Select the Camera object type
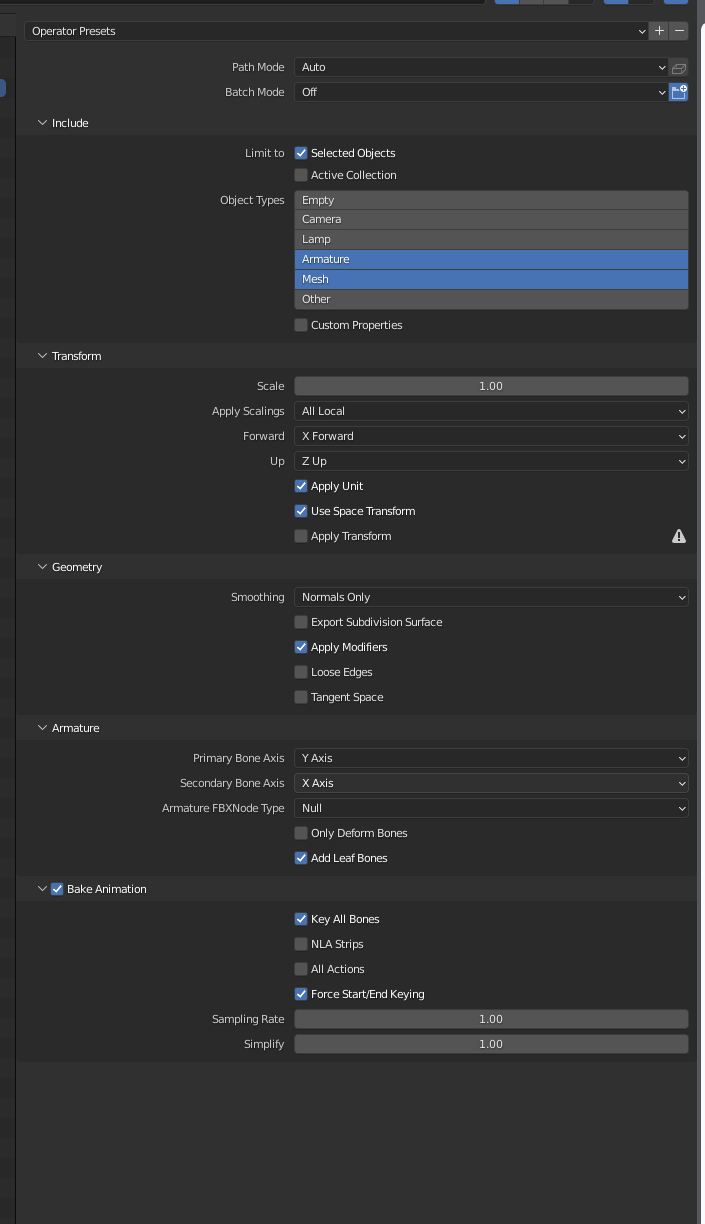 491,219
